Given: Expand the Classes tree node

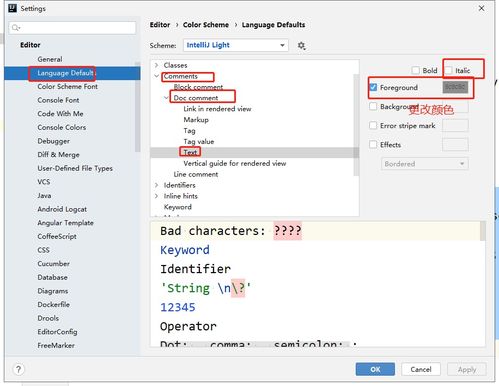Looking at the screenshot, I should coord(156,65).
